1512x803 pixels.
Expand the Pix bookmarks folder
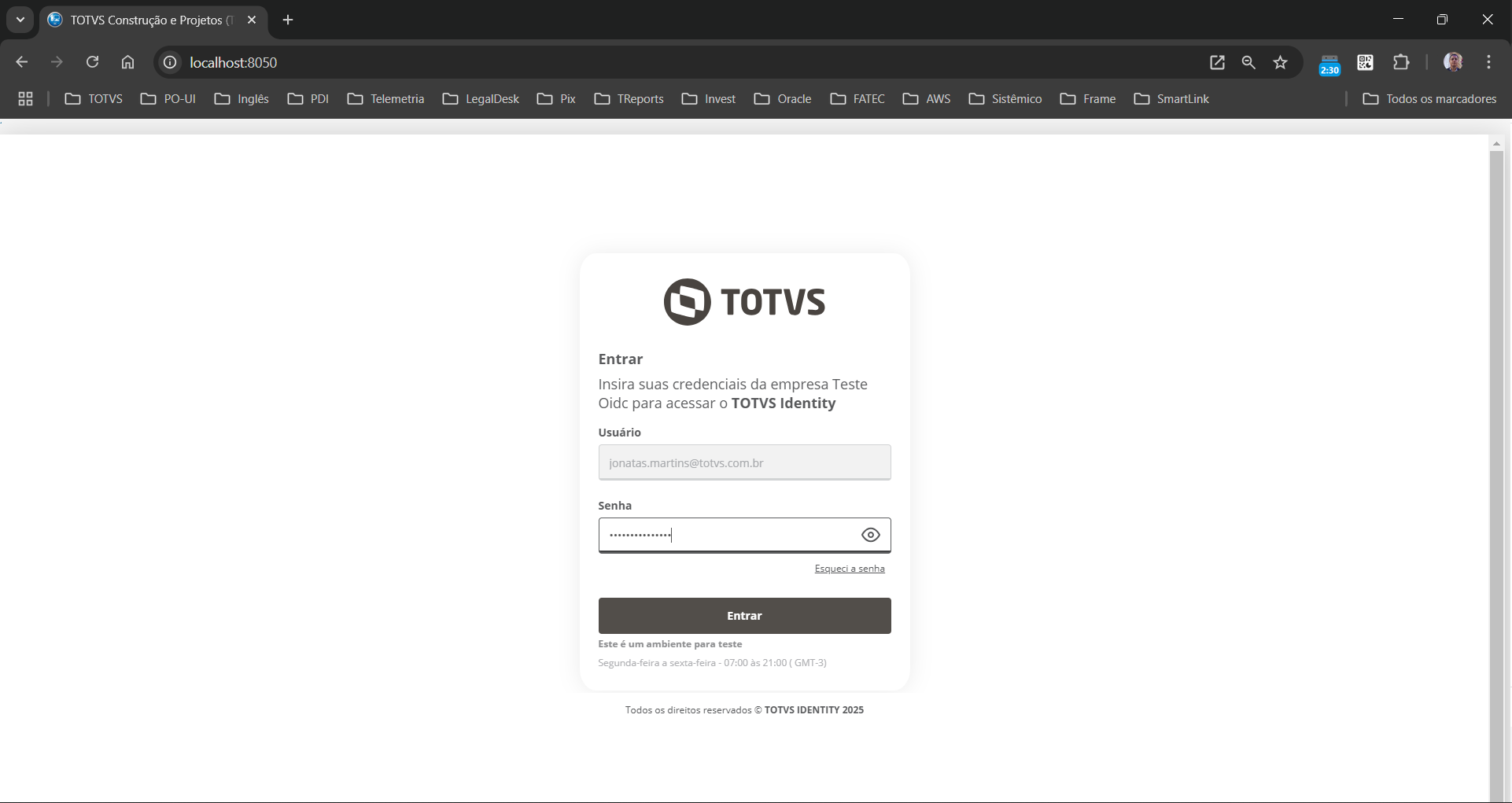pos(557,99)
